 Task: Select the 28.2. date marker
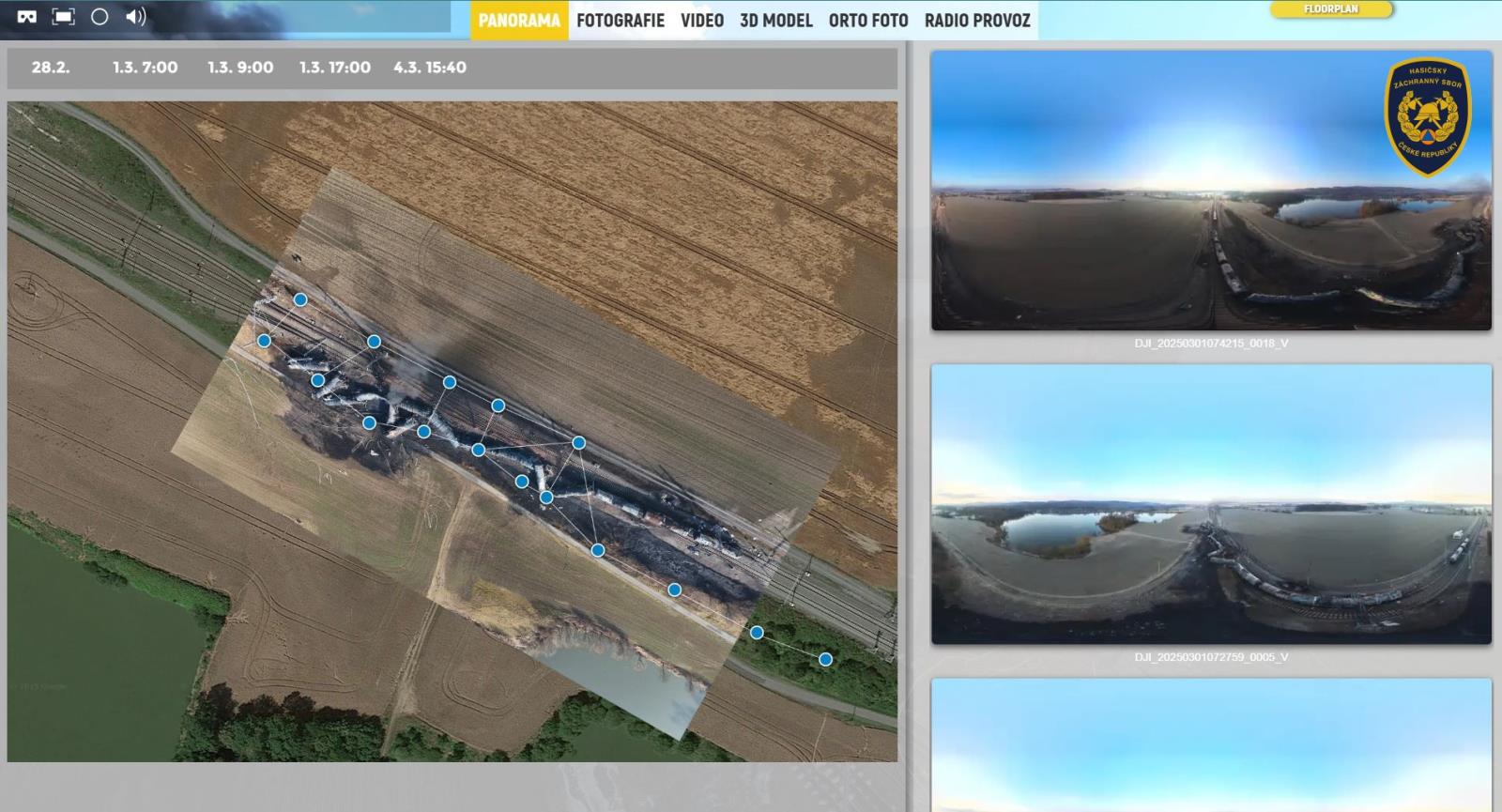pyautogui.click(x=51, y=68)
